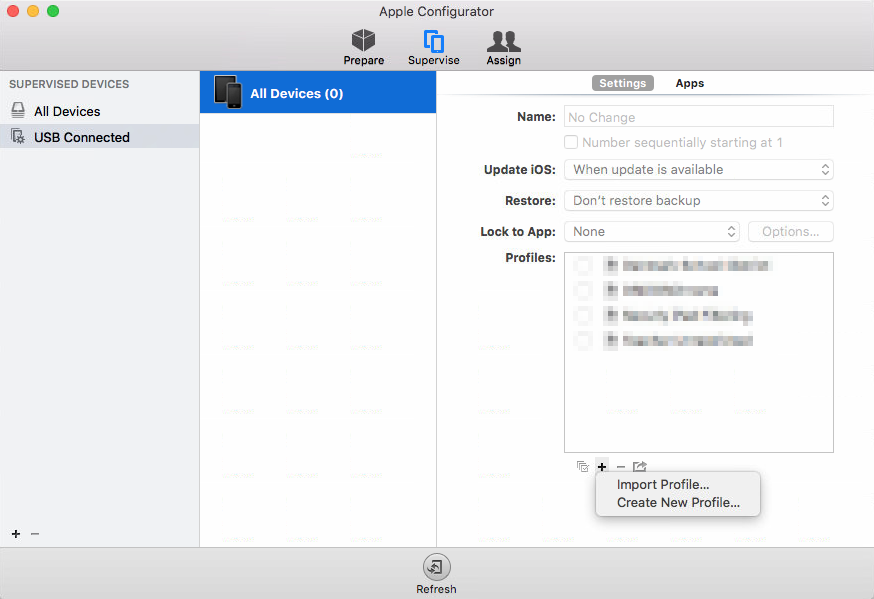Image resolution: width=874 pixels, height=599 pixels.
Task: Click the add profile plus button
Action: click(602, 466)
